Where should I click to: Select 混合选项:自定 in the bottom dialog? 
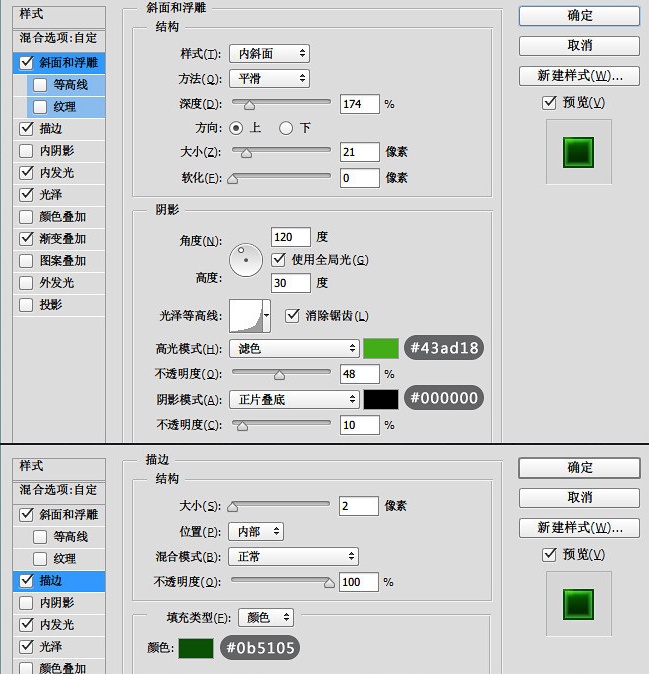59,490
